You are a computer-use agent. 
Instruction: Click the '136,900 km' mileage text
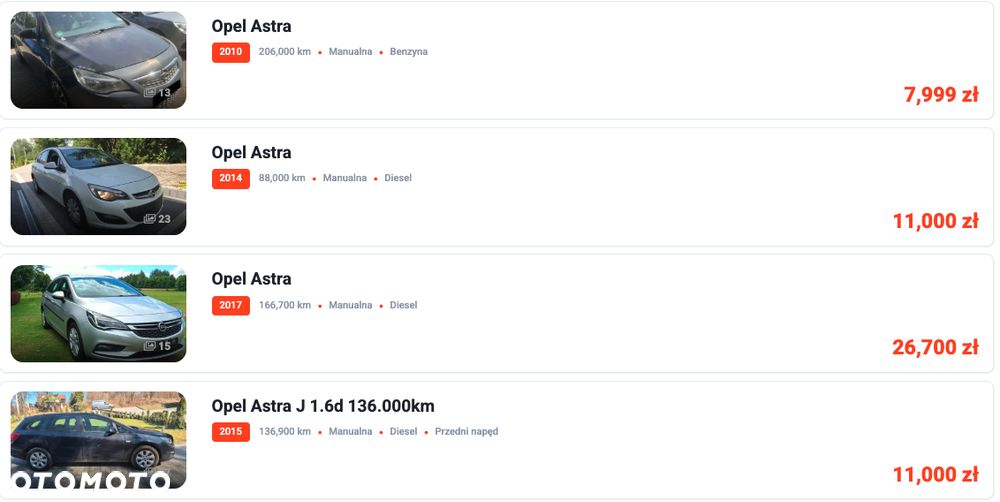[x=284, y=431]
